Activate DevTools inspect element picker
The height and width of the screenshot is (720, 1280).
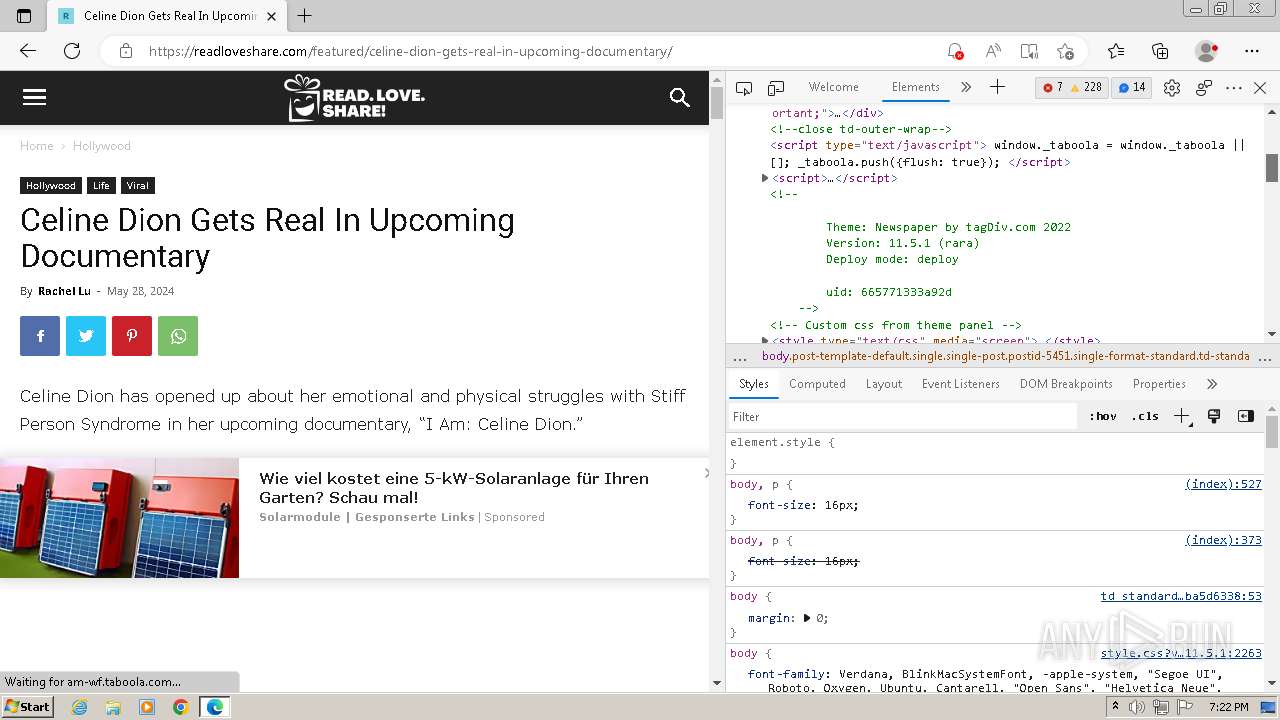click(x=744, y=88)
